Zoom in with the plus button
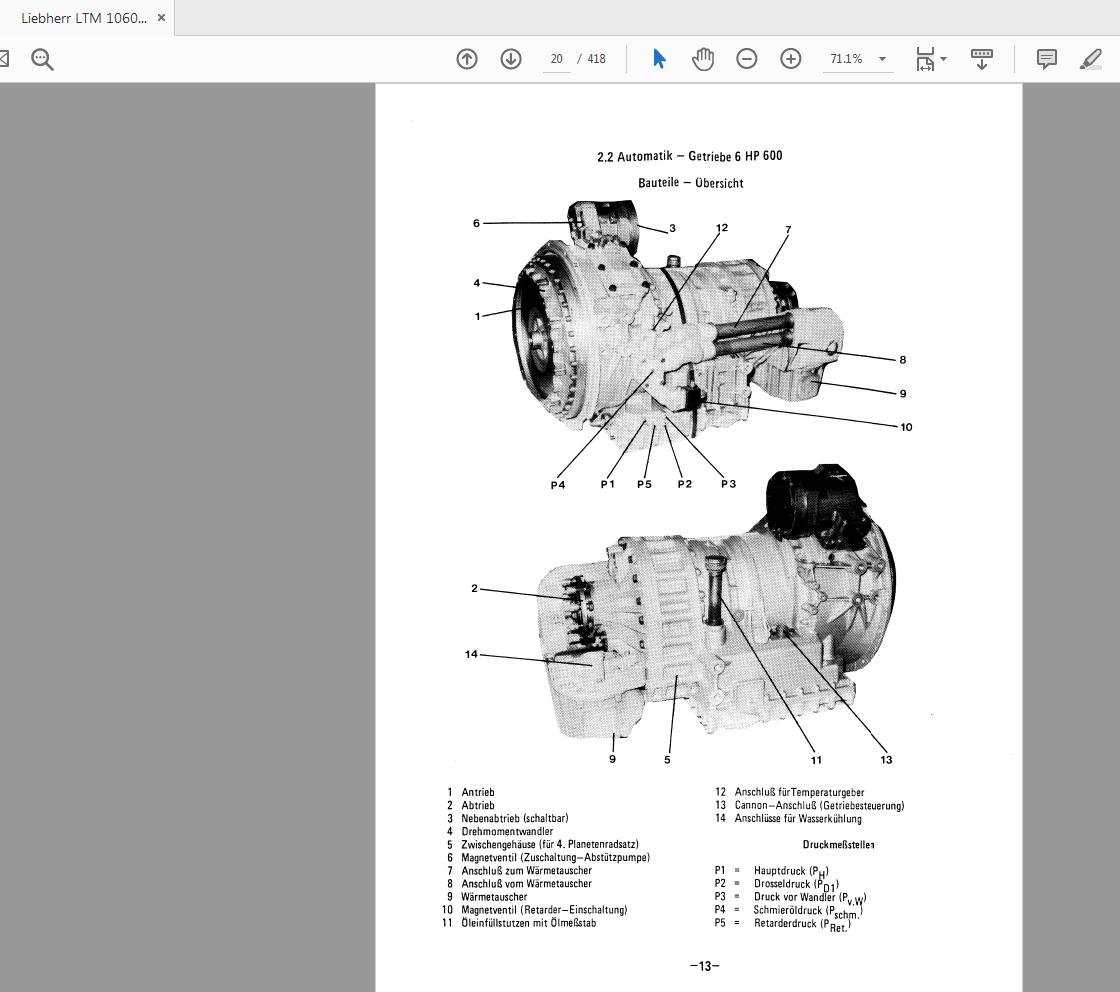The height and width of the screenshot is (992, 1120). (791, 59)
